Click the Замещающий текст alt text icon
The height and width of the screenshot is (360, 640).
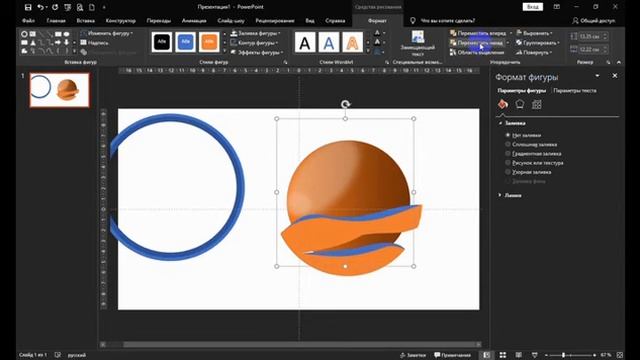click(418, 37)
